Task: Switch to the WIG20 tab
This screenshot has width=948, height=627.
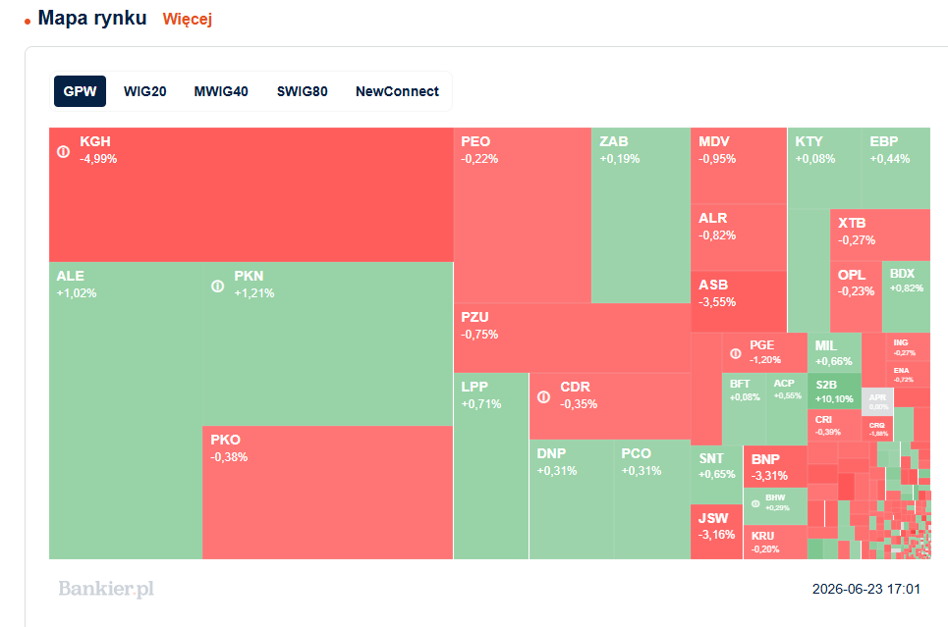Action: (x=145, y=91)
